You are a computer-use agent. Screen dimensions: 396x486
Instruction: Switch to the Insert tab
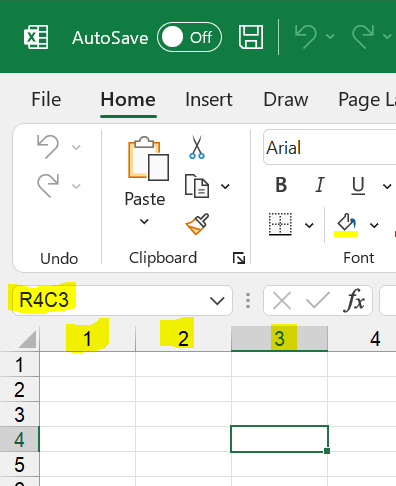209,99
